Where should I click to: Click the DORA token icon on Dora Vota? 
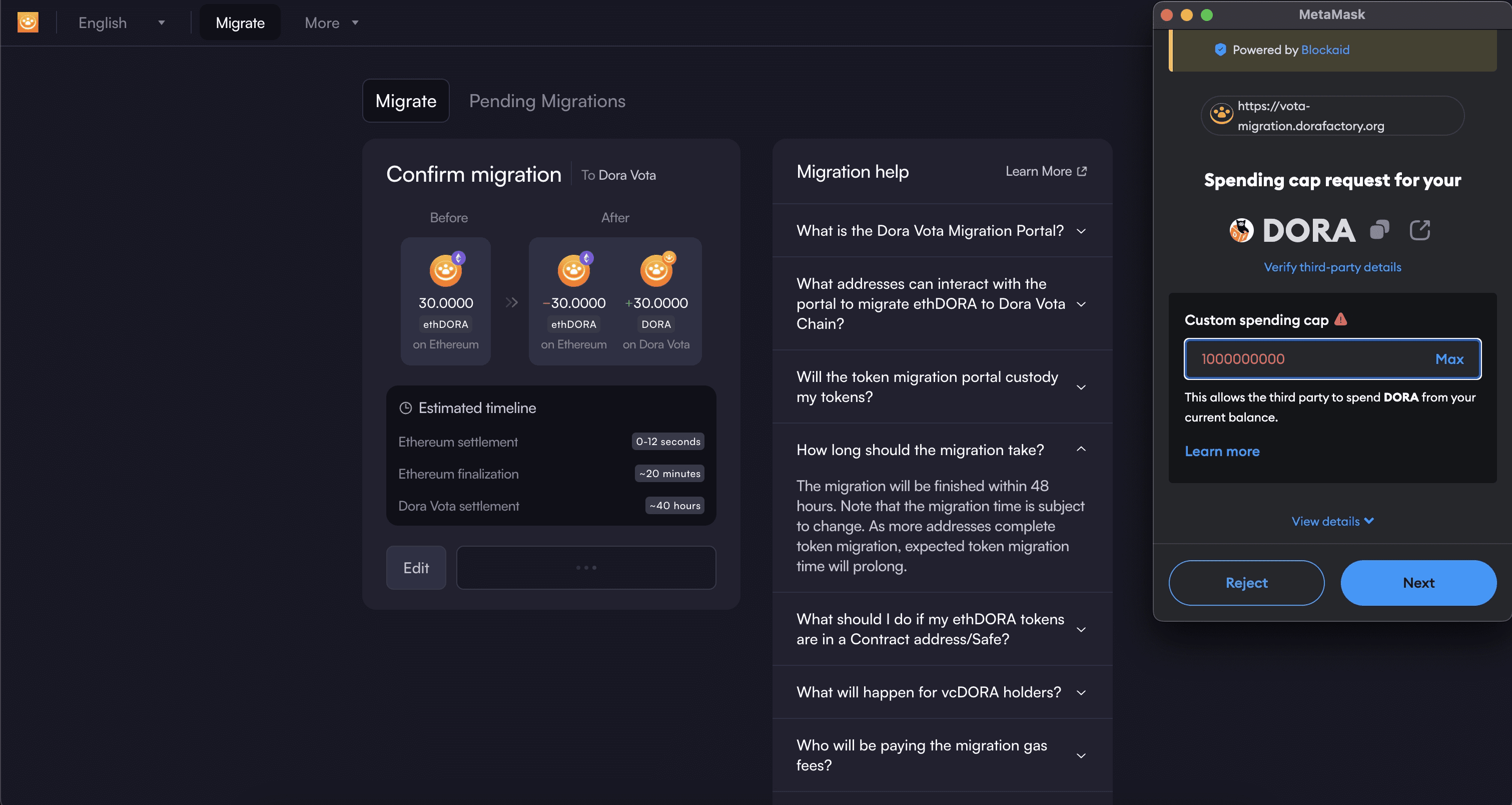tap(657, 269)
